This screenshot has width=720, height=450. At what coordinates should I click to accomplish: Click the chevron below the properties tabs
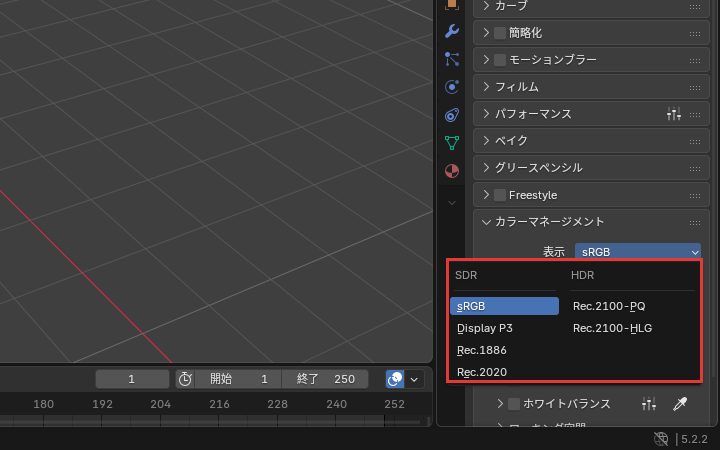(452, 202)
